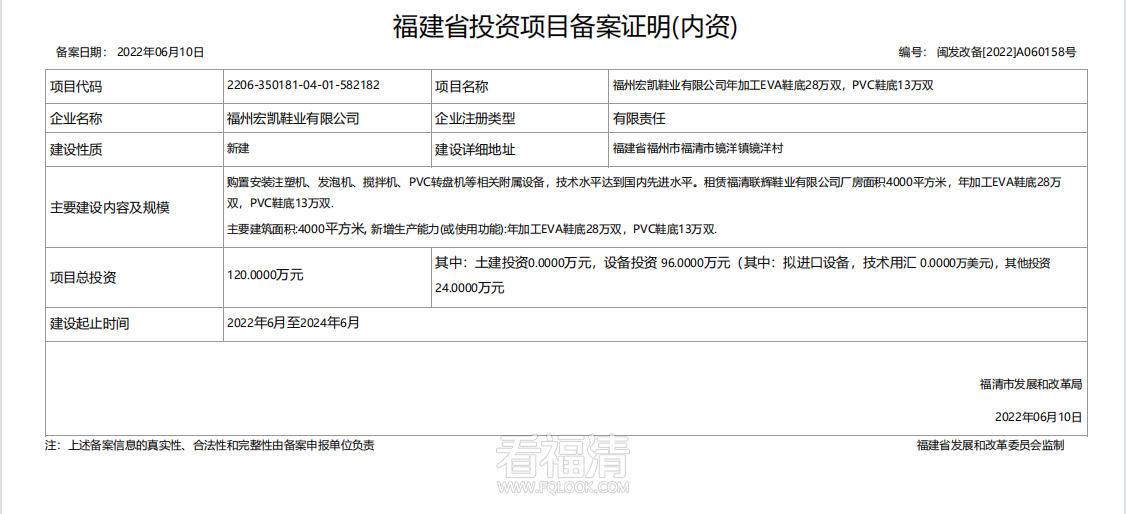Select the signature date 2022年06月10日 at bottom right
Viewport: 1126px width, 514px height.
tap(1038, 416)
